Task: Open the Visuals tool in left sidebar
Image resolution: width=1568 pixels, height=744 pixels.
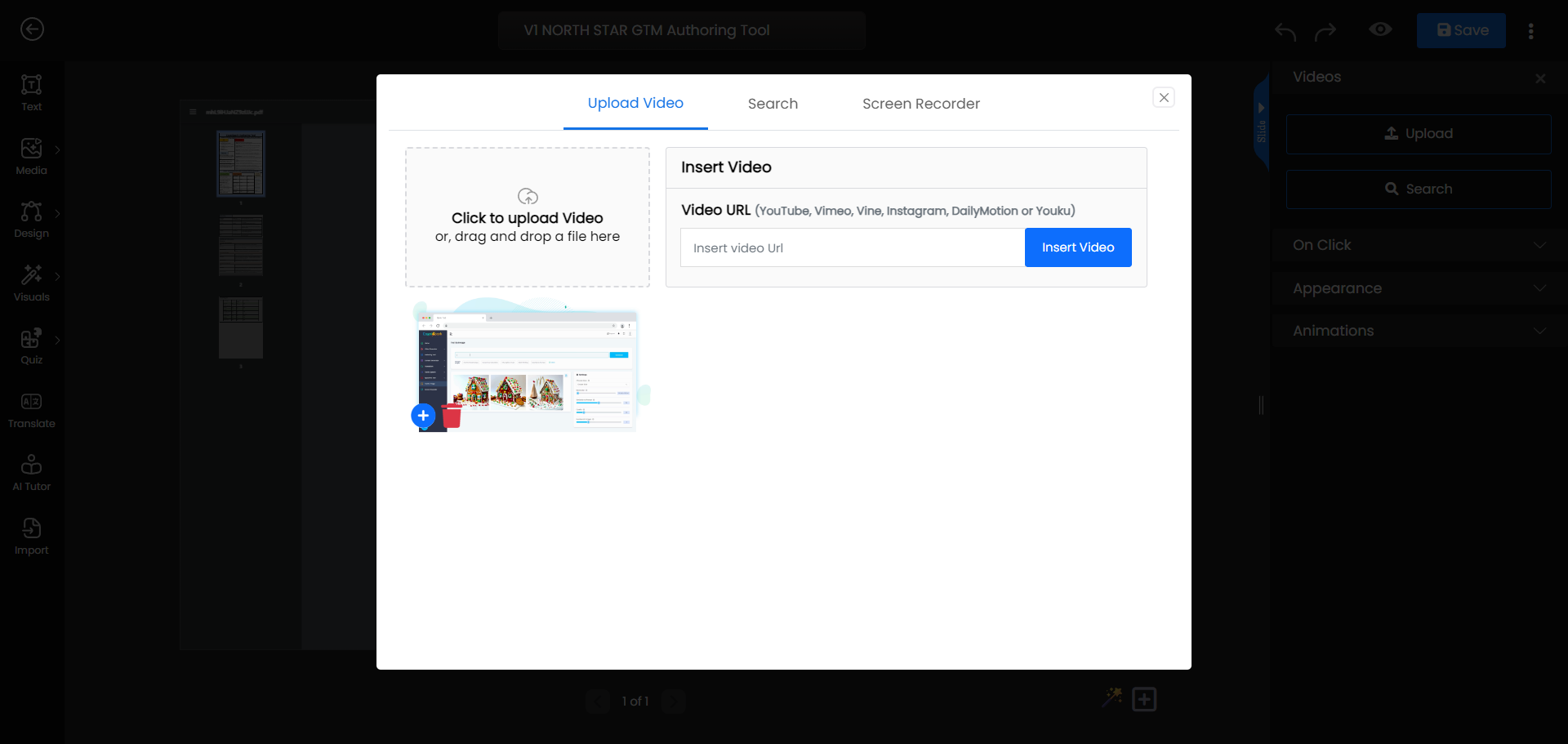Action: coord(31,283)
